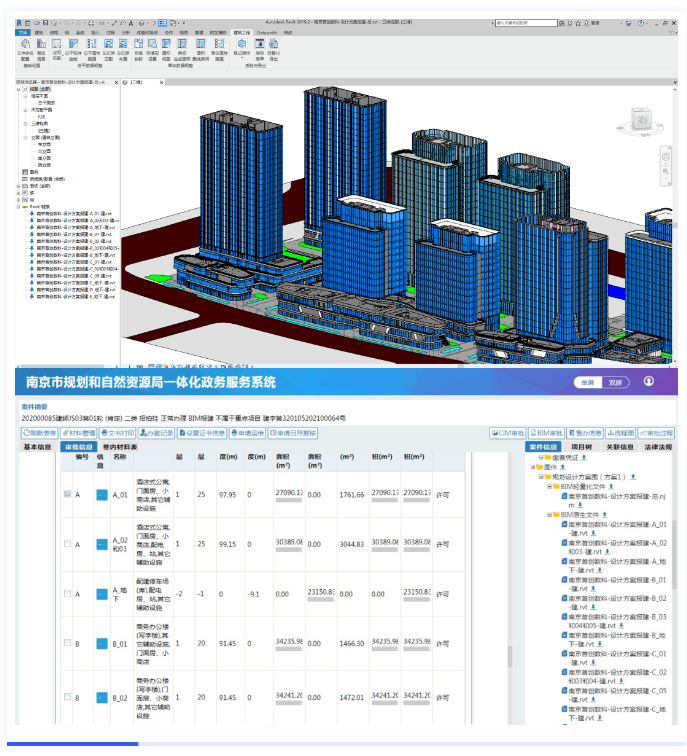Screen dimensions: 687x756
Task: Click the 刷新表单 button
Action: 40,433
